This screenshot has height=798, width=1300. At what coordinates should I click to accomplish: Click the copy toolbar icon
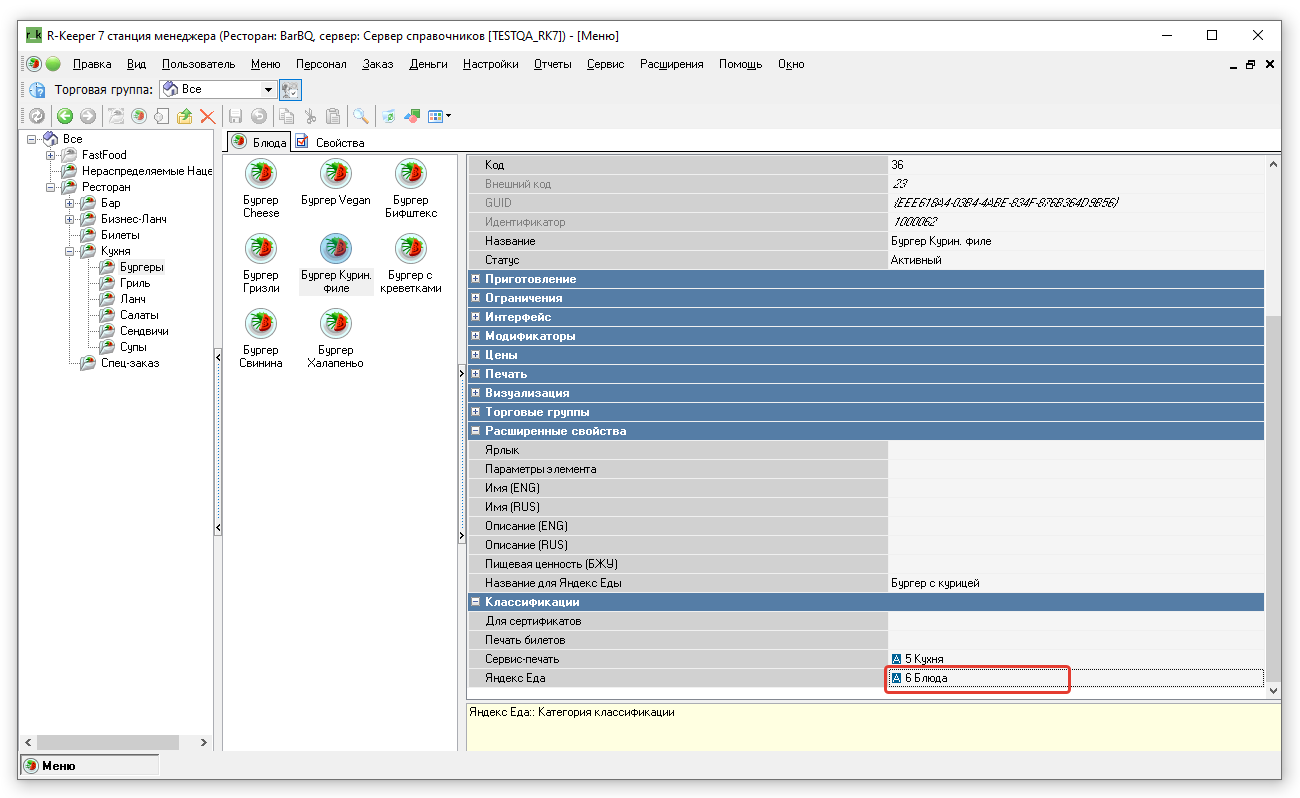click(286, 116)
